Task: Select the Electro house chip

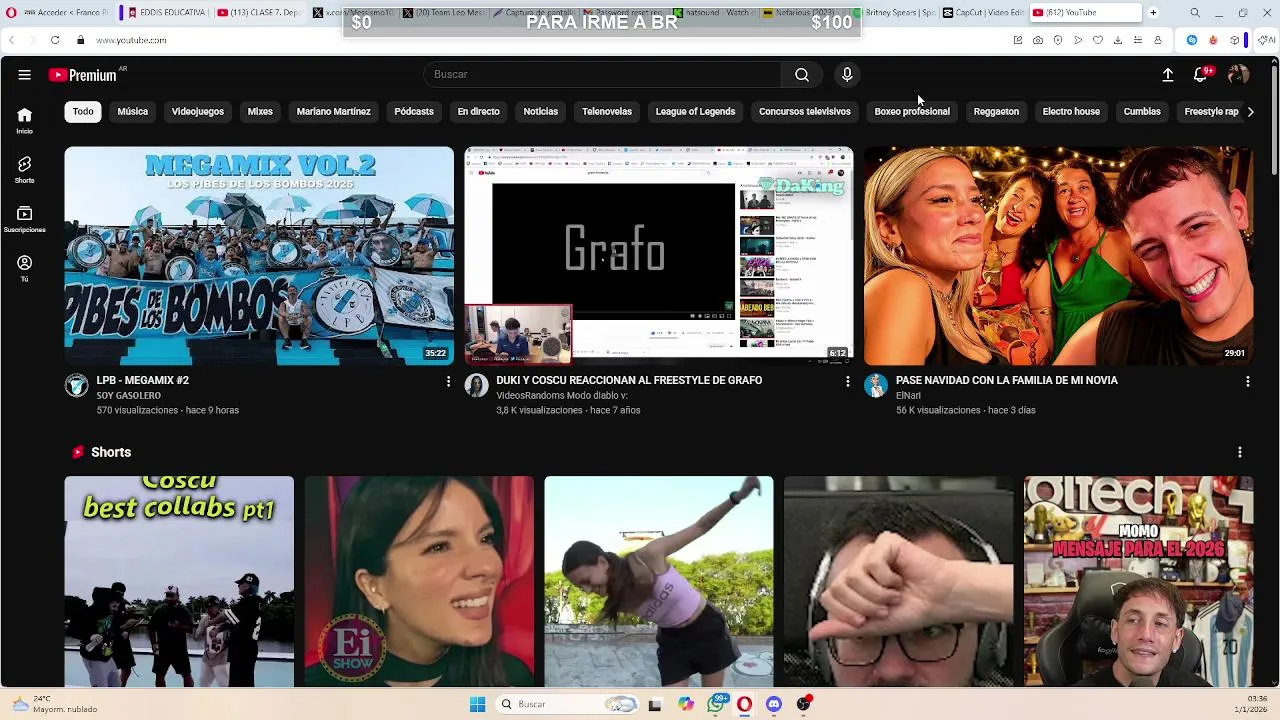Action: click(1071, 112)
